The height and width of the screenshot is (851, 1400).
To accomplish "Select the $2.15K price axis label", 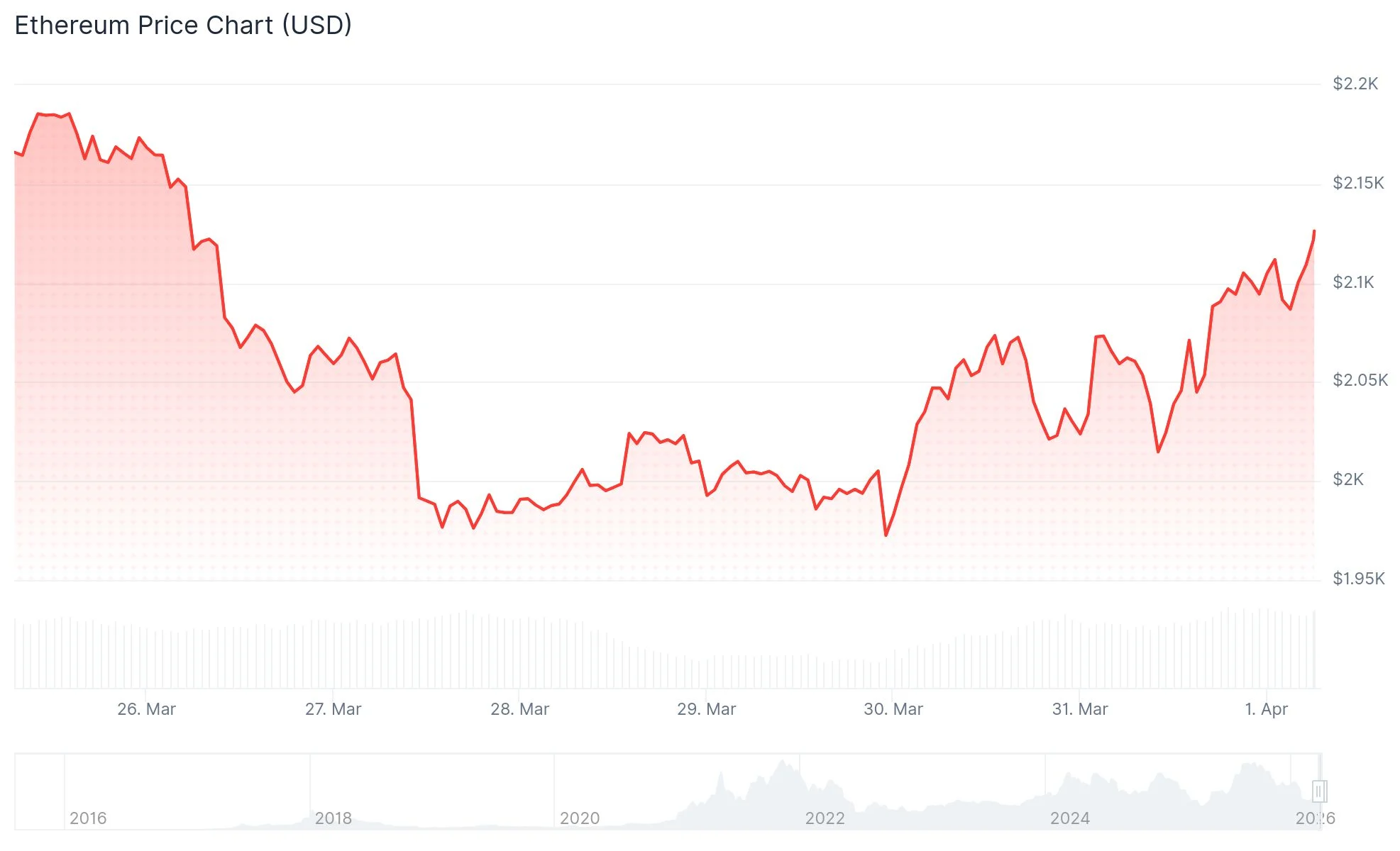I will 1358,183.
